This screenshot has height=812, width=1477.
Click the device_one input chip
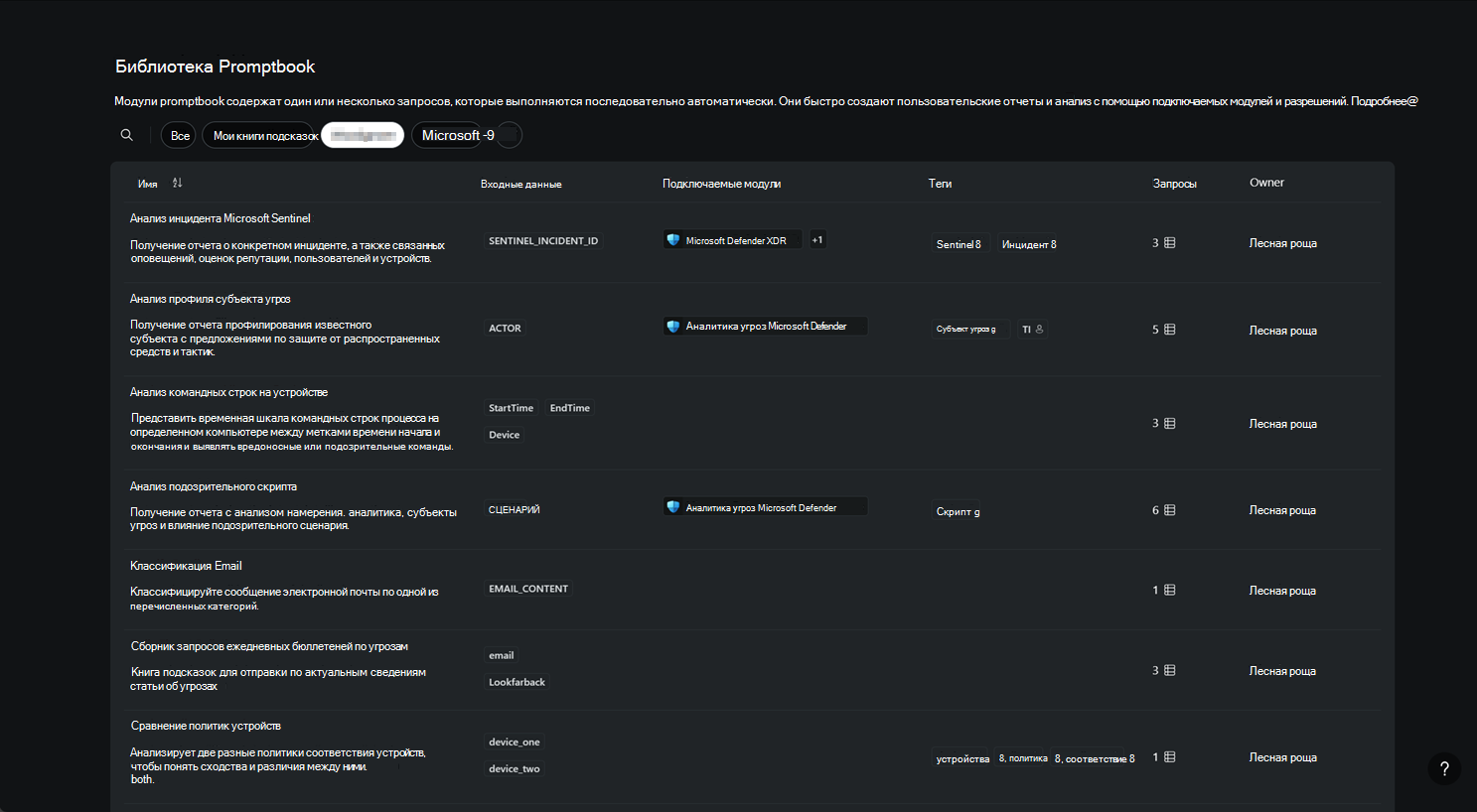pyautogui.click(x=515, y=742)
